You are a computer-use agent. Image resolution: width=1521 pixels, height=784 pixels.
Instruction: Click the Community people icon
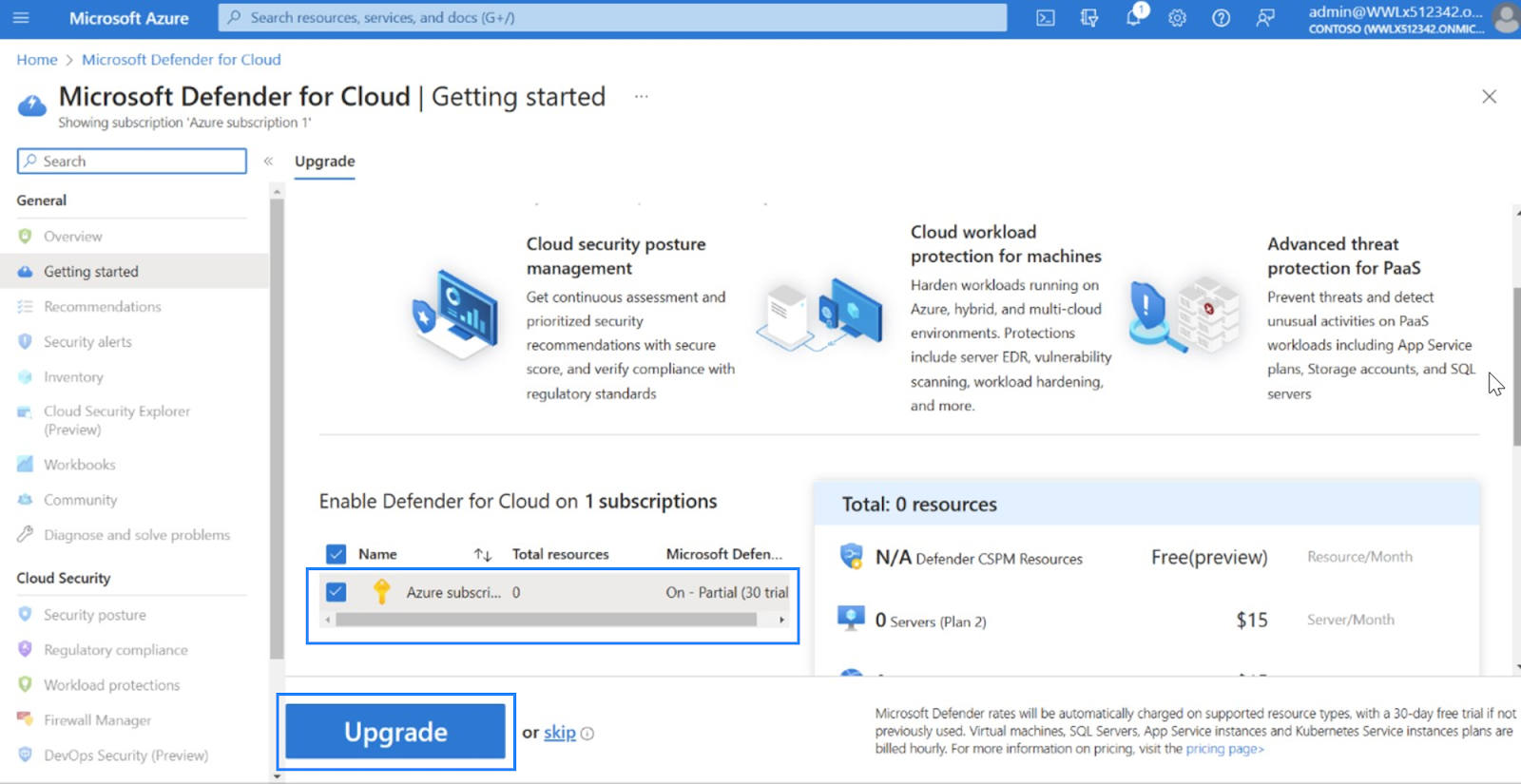tap(25, 499)
